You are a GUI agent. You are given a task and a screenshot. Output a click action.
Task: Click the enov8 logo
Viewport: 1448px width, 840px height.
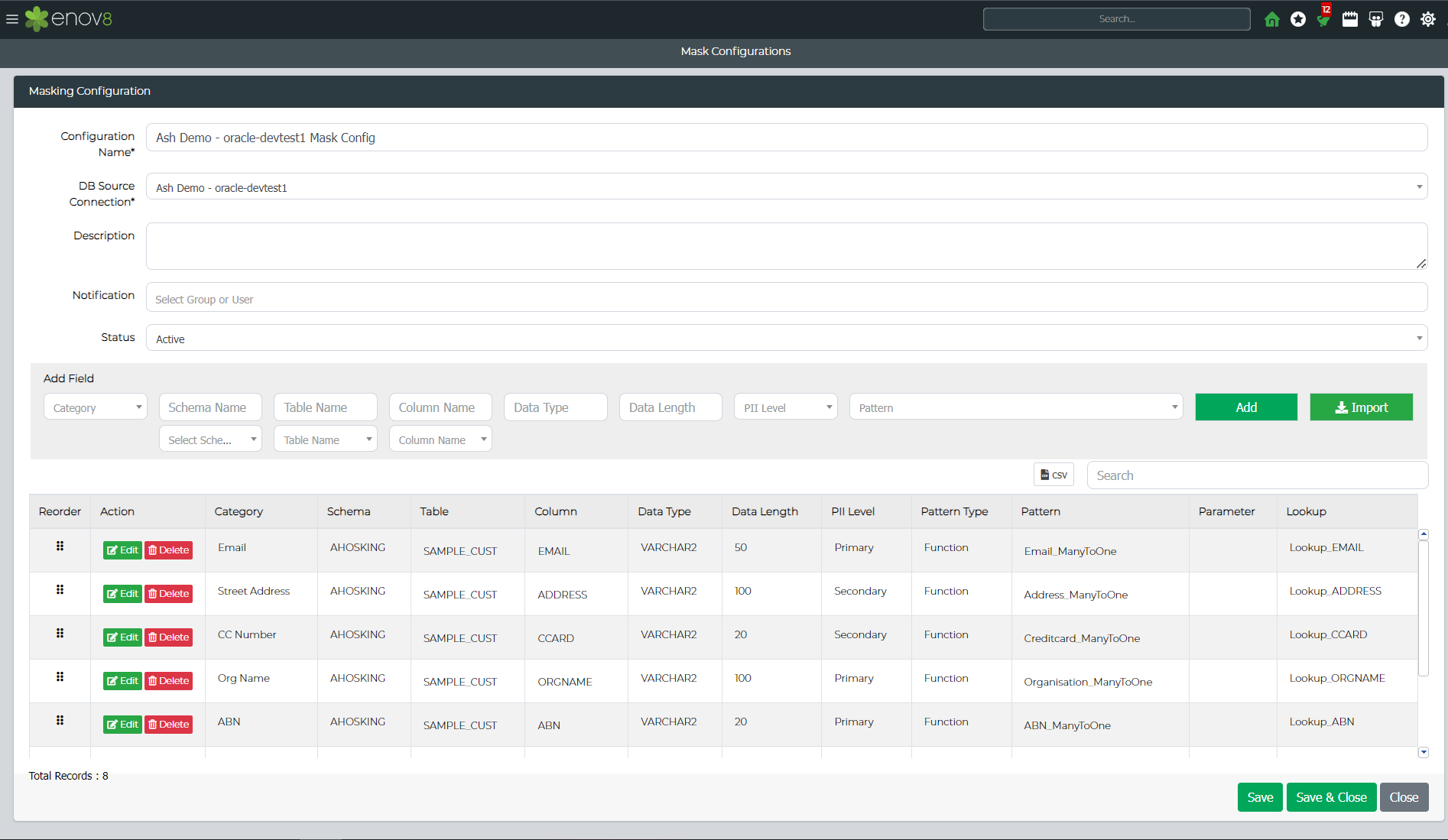(x=69, y=19)
